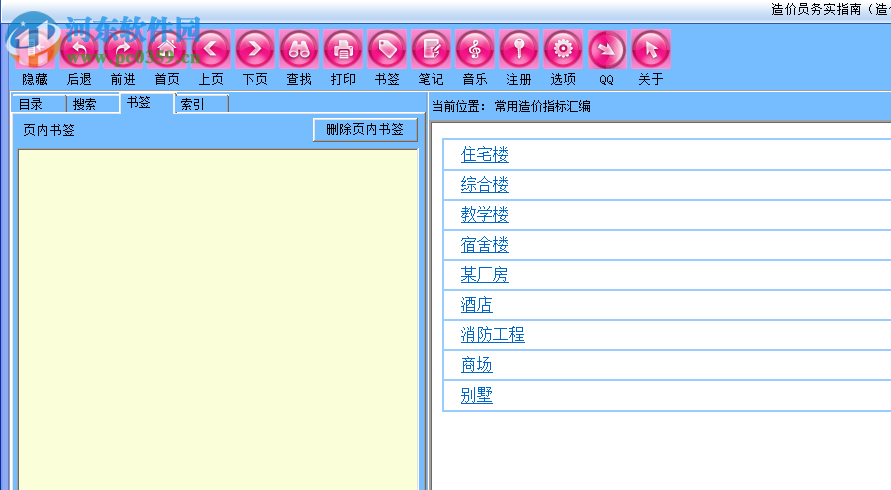The image size is (891, 490).
Task: Click the 页内书签 label
Action: (x=49, y=130)
